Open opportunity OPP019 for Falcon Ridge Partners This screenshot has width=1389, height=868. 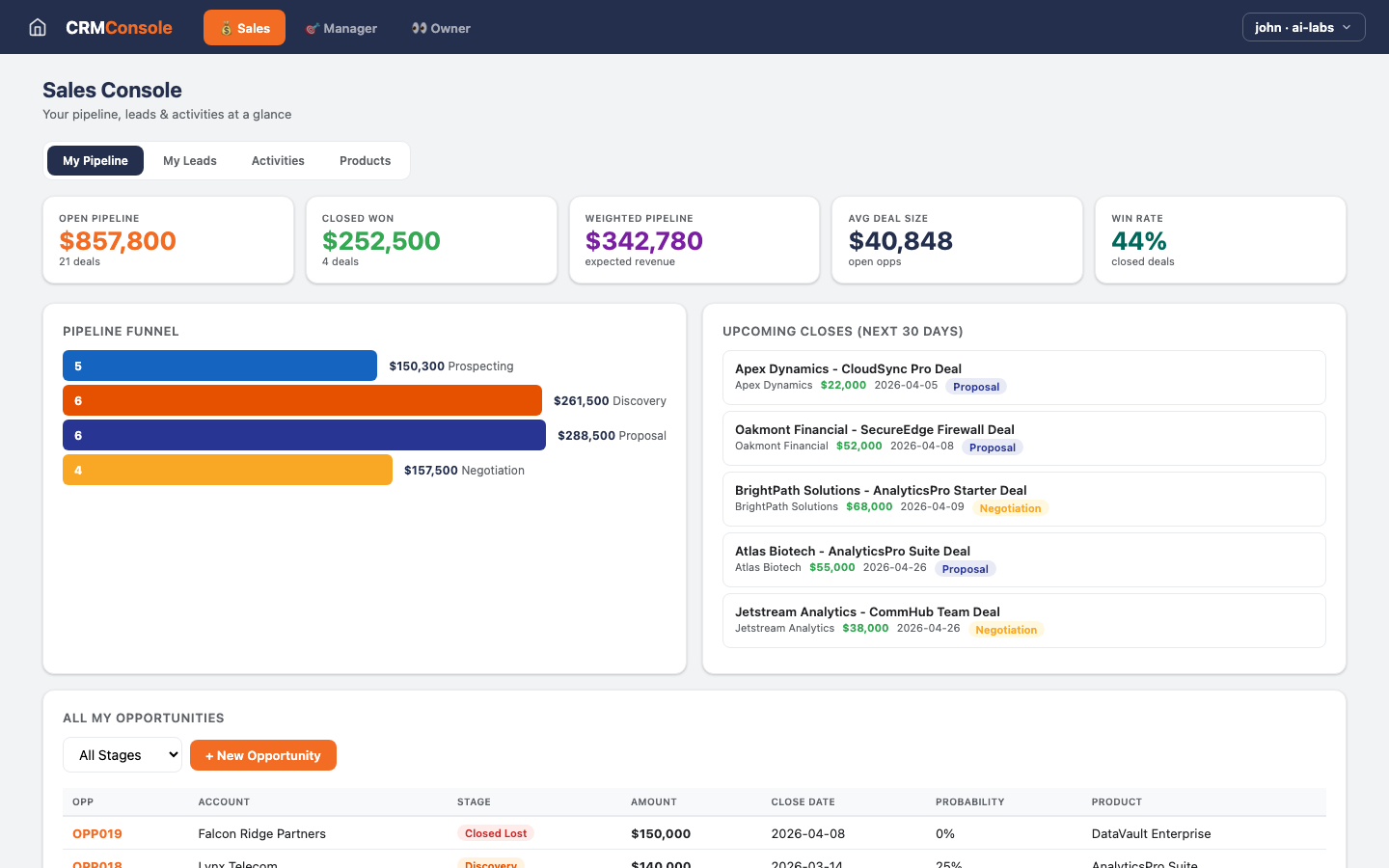[x=96, y=833]
